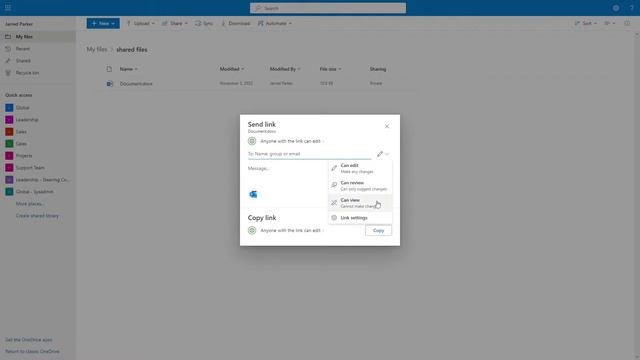Click the Copy button
This screenshot has height=360, width=640.
(378, 231)
